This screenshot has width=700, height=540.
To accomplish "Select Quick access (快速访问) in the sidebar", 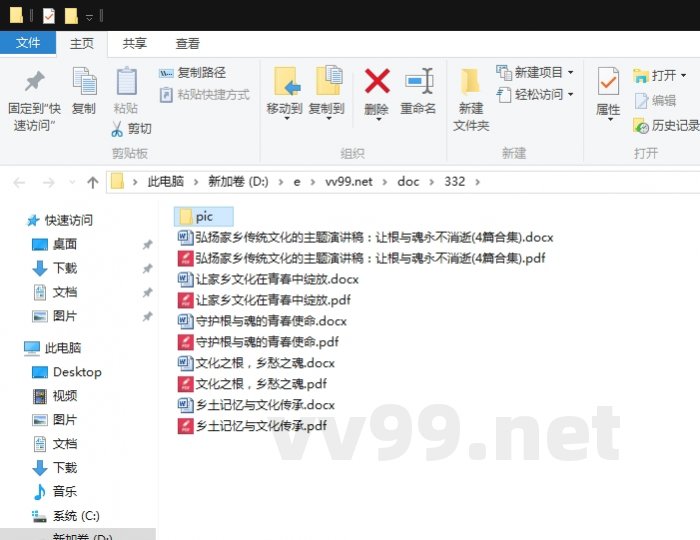I will tap(59, 220).
